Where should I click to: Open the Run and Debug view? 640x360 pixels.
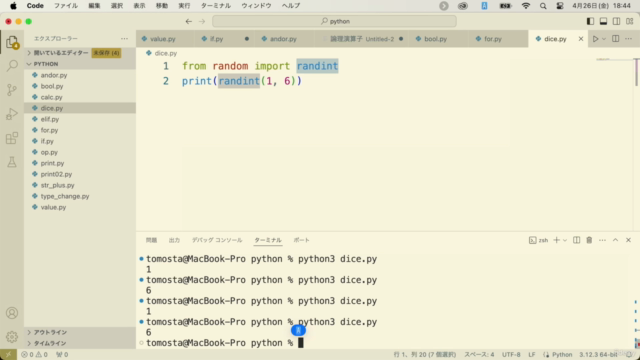click(x=12, y=114)
